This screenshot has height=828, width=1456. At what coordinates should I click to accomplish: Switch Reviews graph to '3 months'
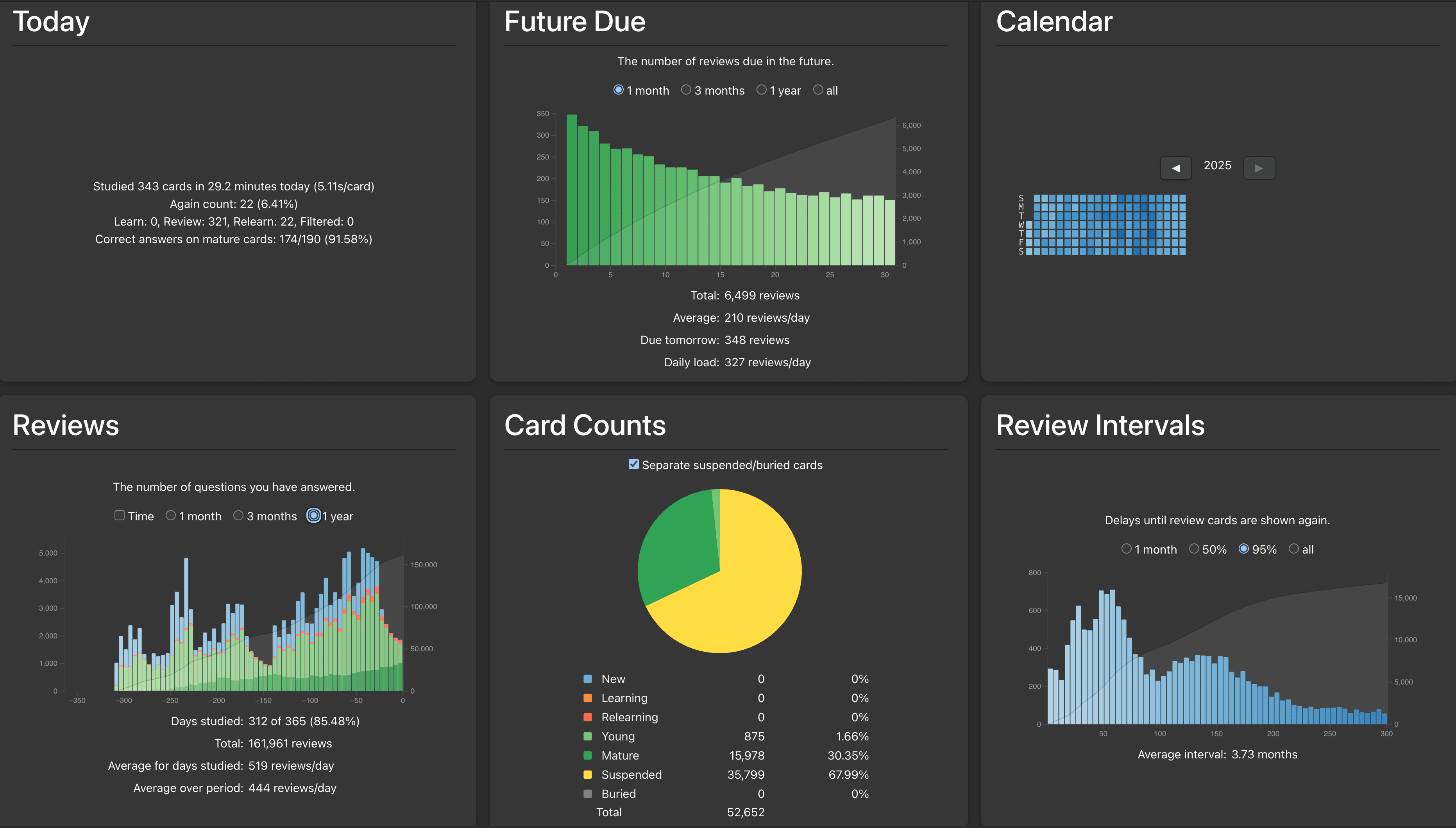tap(238, 515)
